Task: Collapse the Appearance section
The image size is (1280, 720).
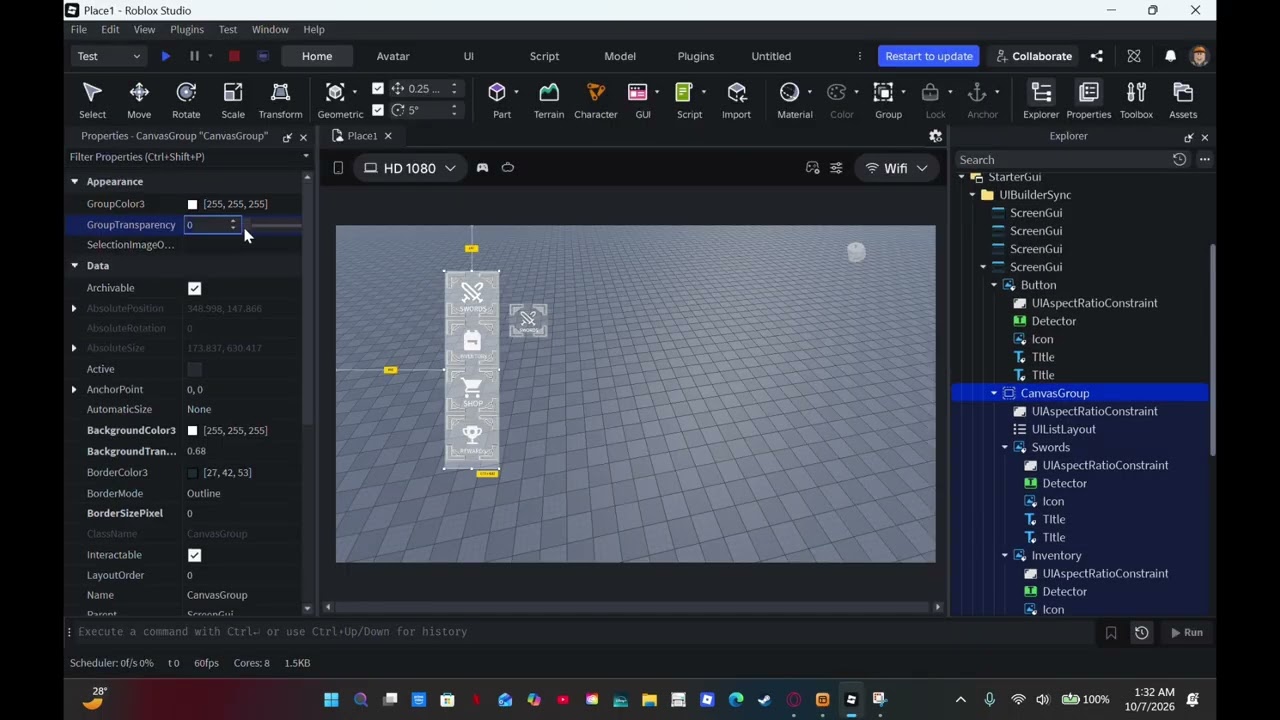Action: [74, 182]
